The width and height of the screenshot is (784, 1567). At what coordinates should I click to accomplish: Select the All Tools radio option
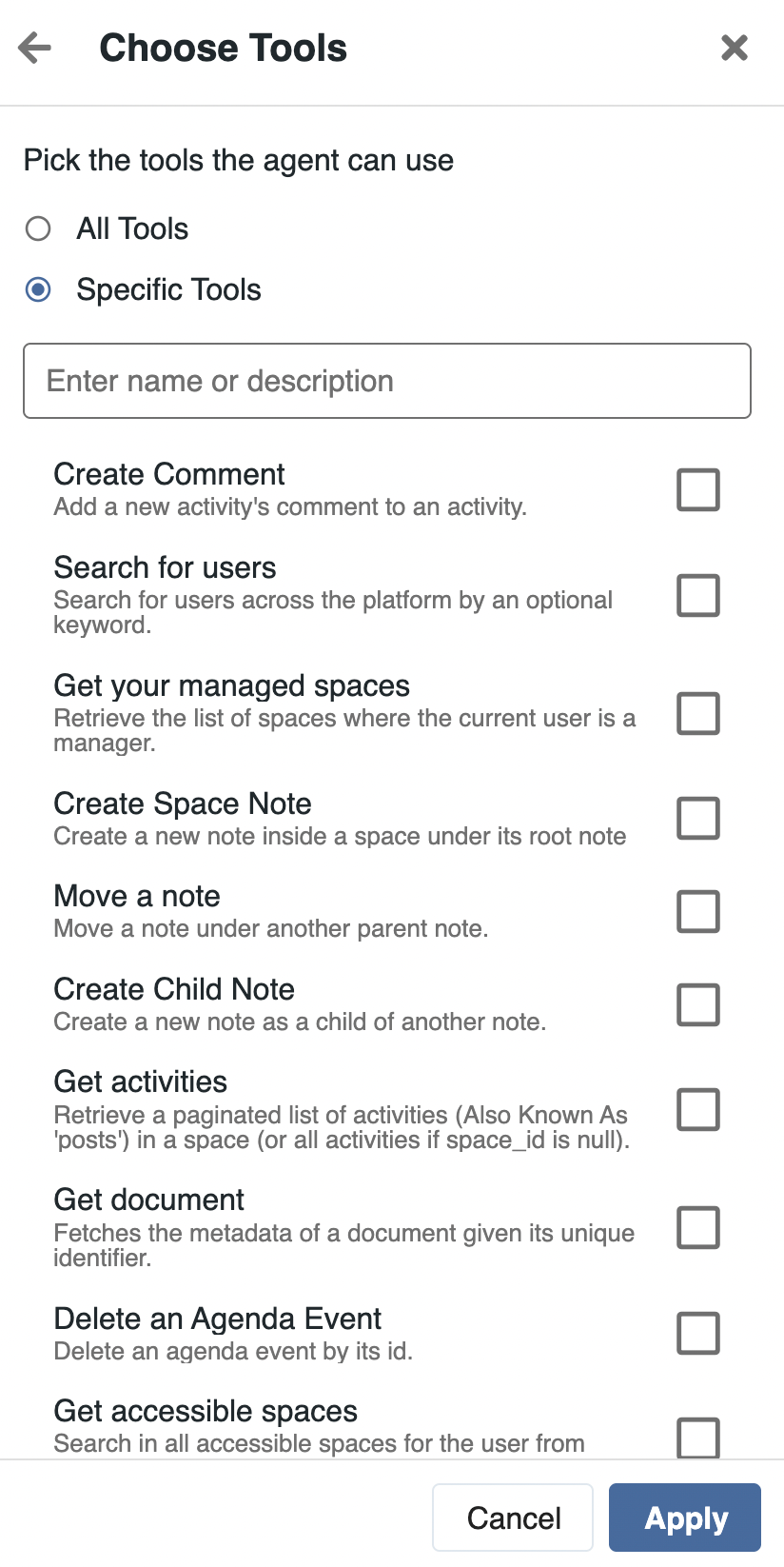[x=38, y=228]
